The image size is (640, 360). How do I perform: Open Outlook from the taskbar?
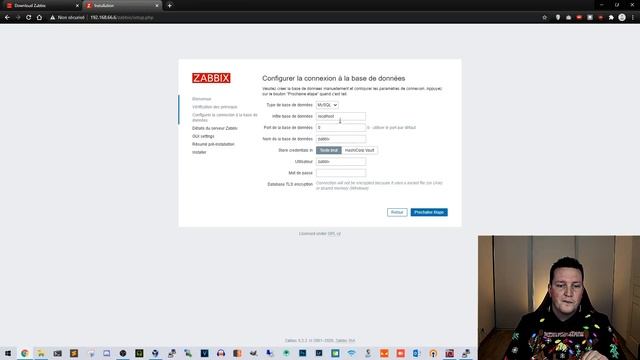click(416, 353)
